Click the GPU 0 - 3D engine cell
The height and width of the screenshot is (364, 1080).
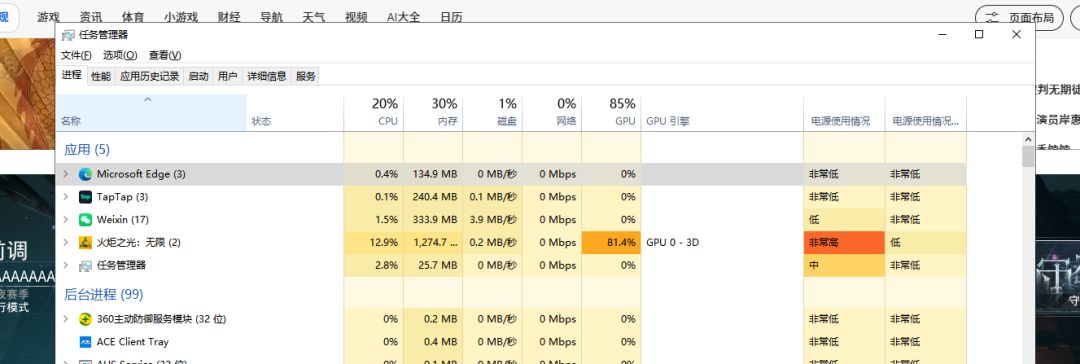pos(722,243)
